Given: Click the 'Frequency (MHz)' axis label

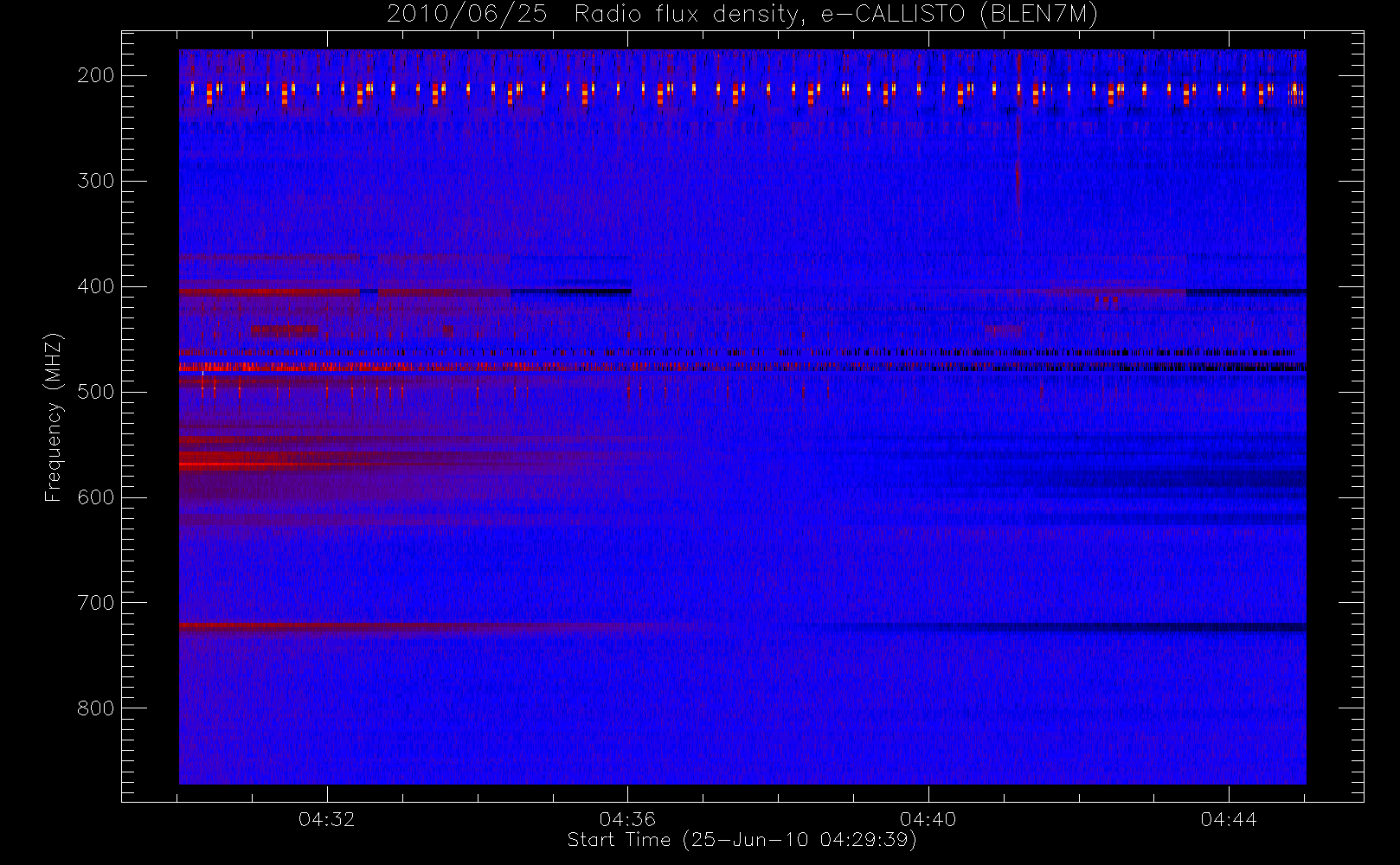Looking at the screenshot, I should tap(54, 417).
